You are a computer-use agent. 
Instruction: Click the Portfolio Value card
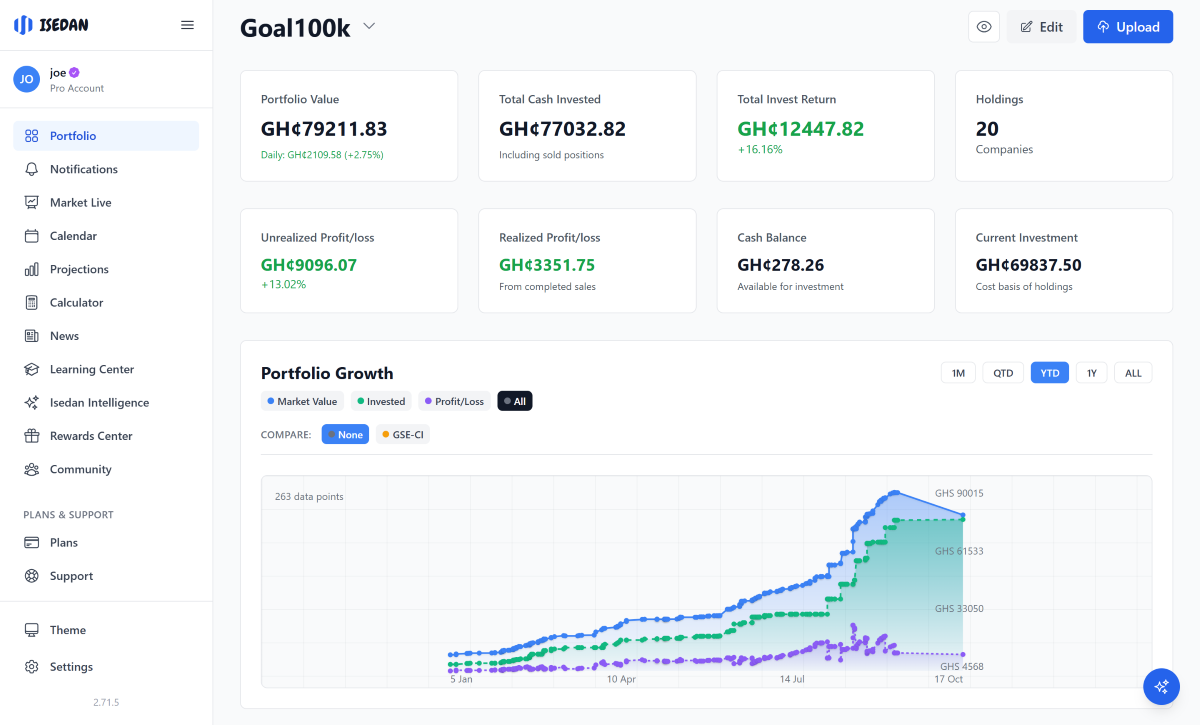[x=349, y=126]
